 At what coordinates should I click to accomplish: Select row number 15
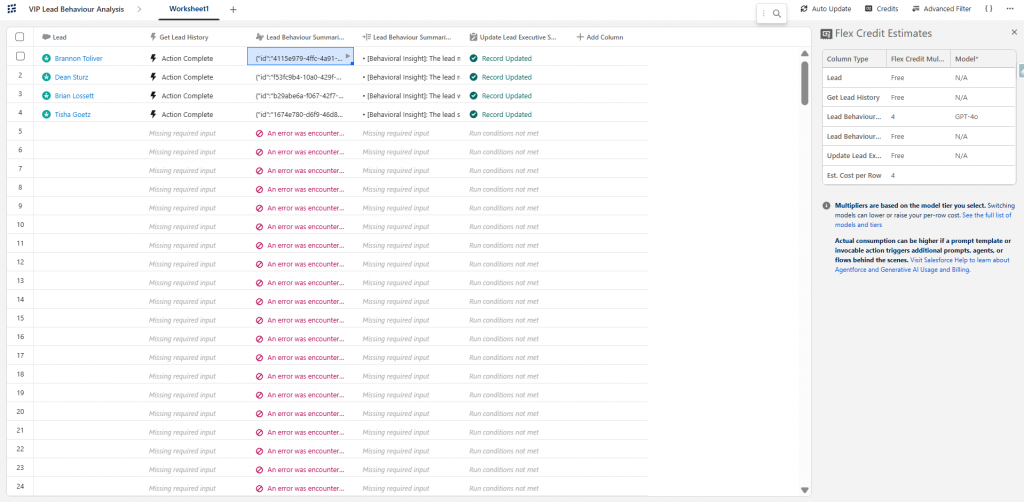[x=20, y=318]
